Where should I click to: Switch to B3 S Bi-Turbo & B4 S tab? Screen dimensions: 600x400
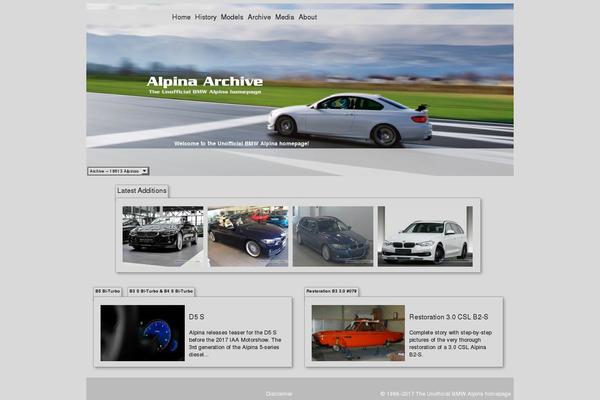[161, 291]
